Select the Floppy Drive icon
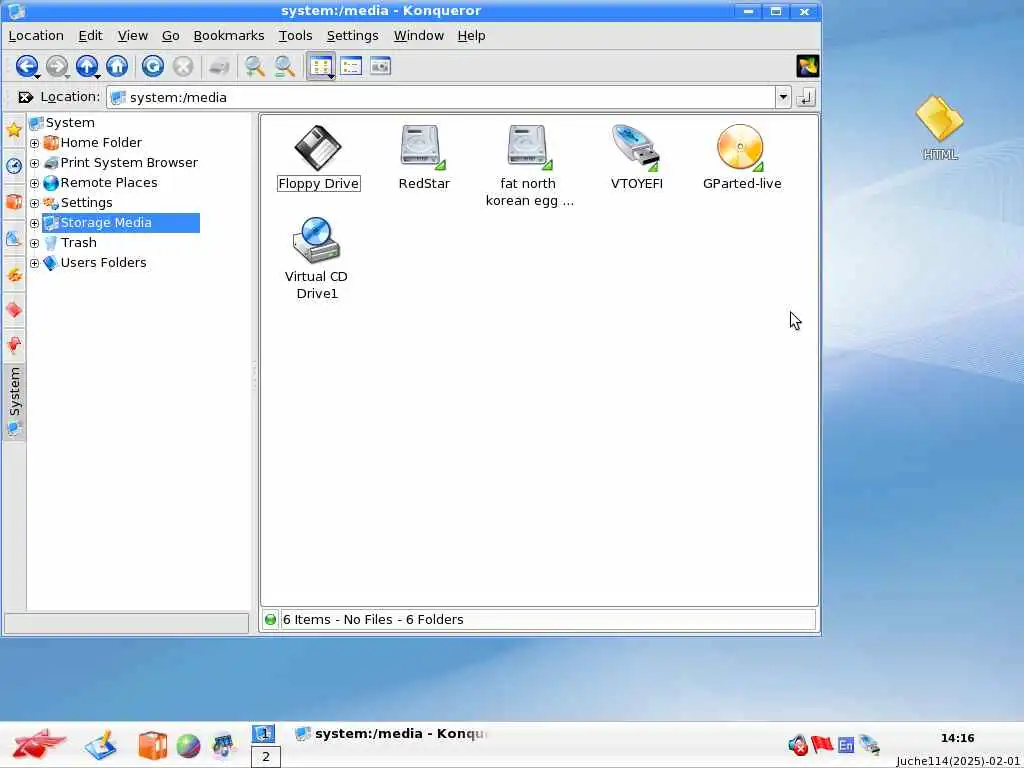 (318, 158)
